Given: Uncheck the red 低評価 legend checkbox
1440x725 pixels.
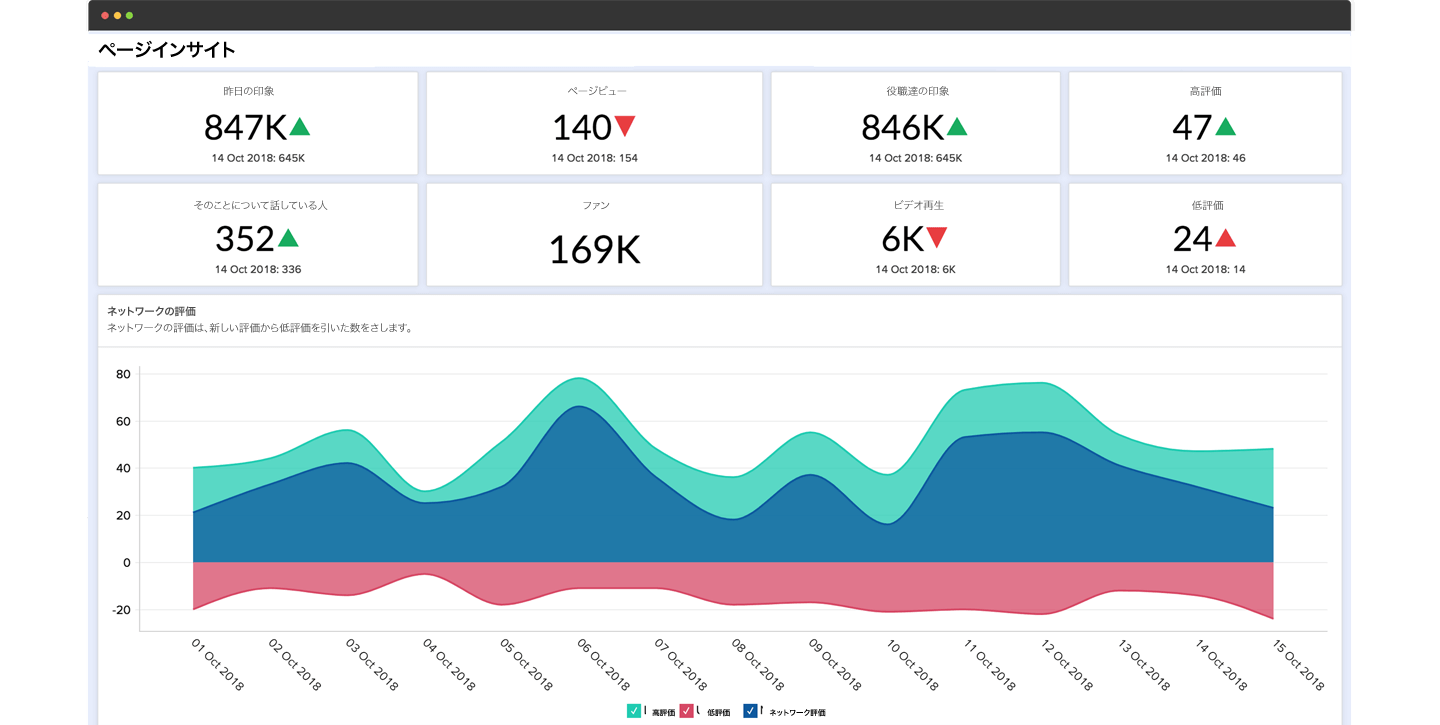Looking at the screenshot, I should [x=686, y=711].
